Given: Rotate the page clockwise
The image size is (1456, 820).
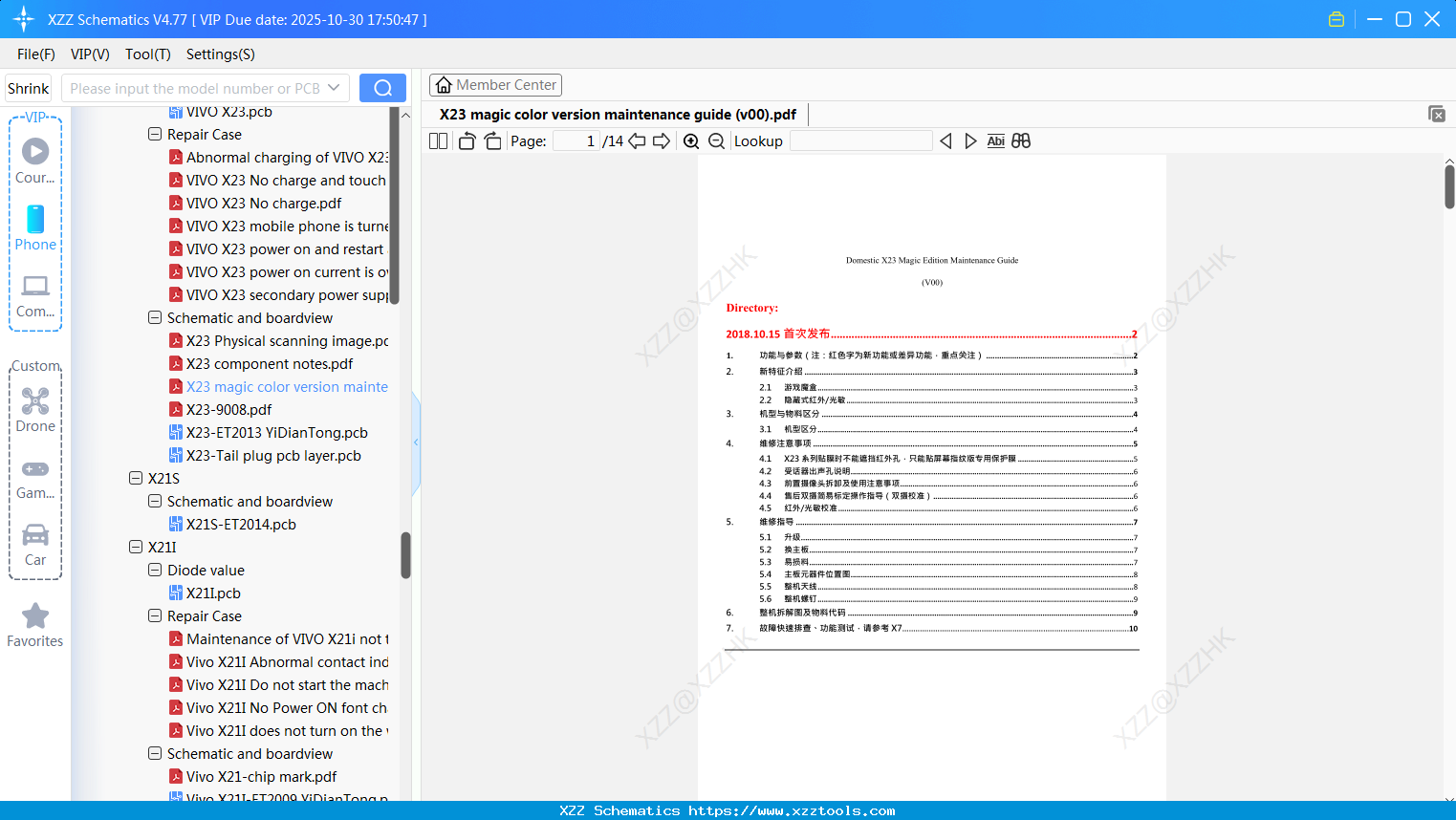Looking at the screenshot, I should pyautogui.click(x=492, y=141).
